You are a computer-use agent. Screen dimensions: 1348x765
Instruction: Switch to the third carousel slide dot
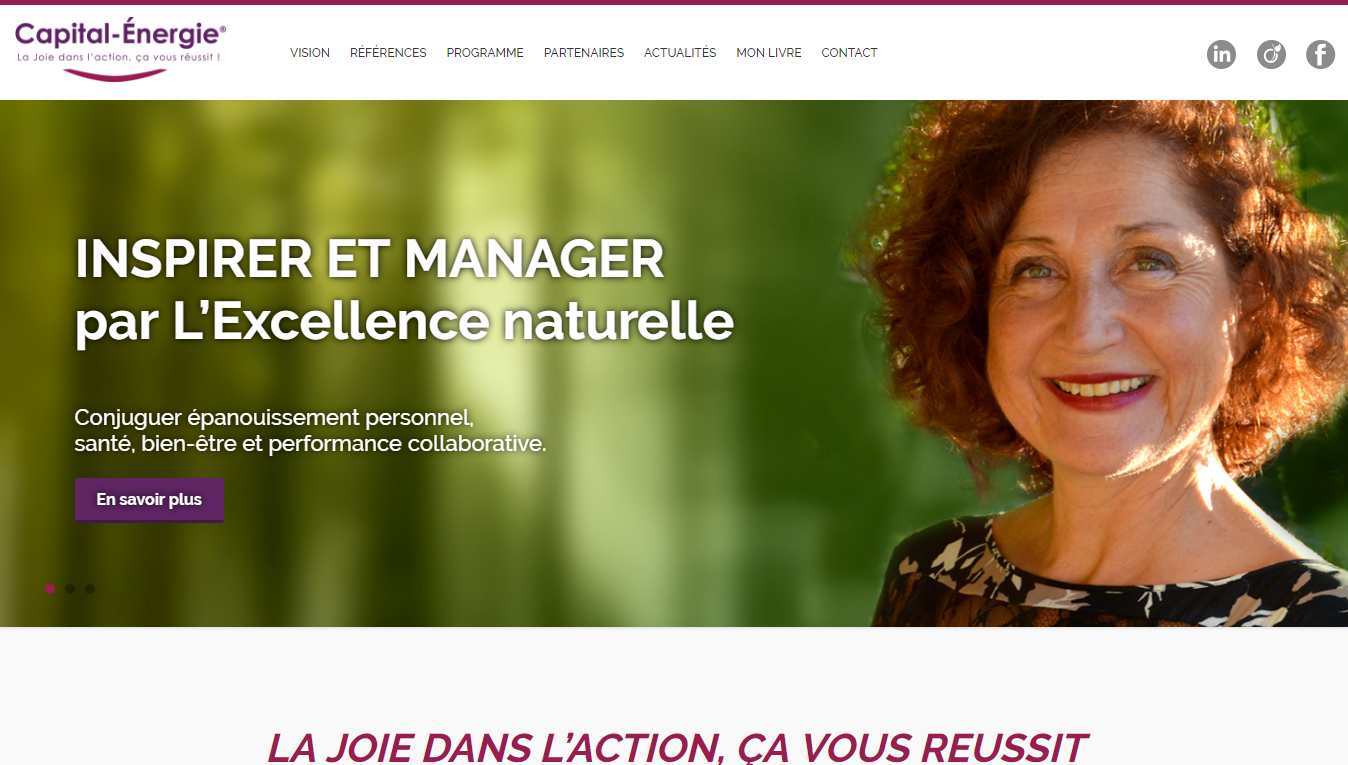(x=90, y=589)
